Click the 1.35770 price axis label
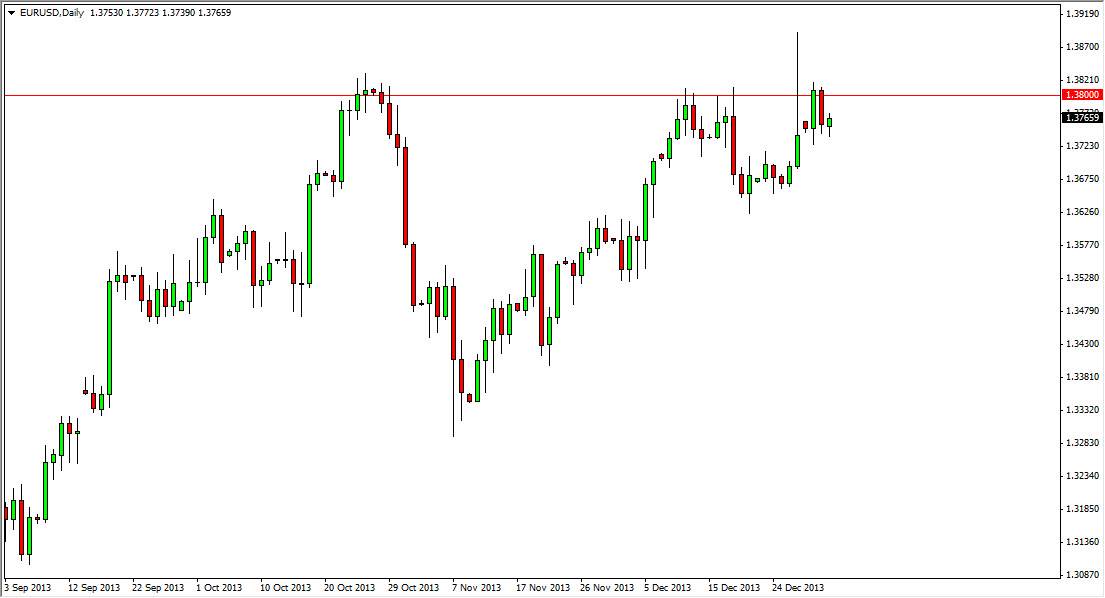 [x=1082, y=244]
